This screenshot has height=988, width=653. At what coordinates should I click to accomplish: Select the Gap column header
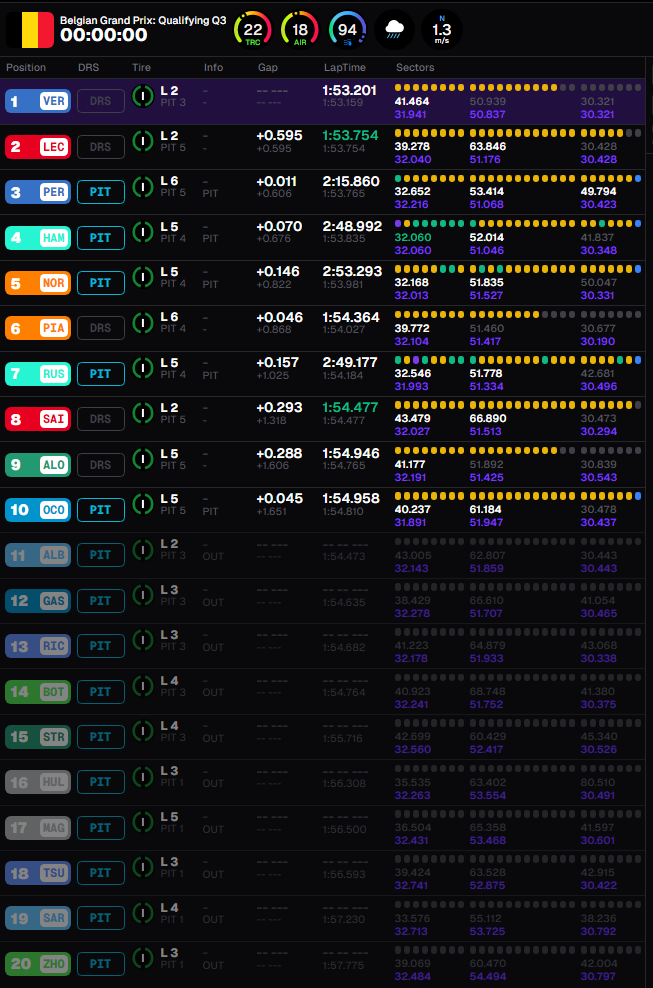pos(268,67)
